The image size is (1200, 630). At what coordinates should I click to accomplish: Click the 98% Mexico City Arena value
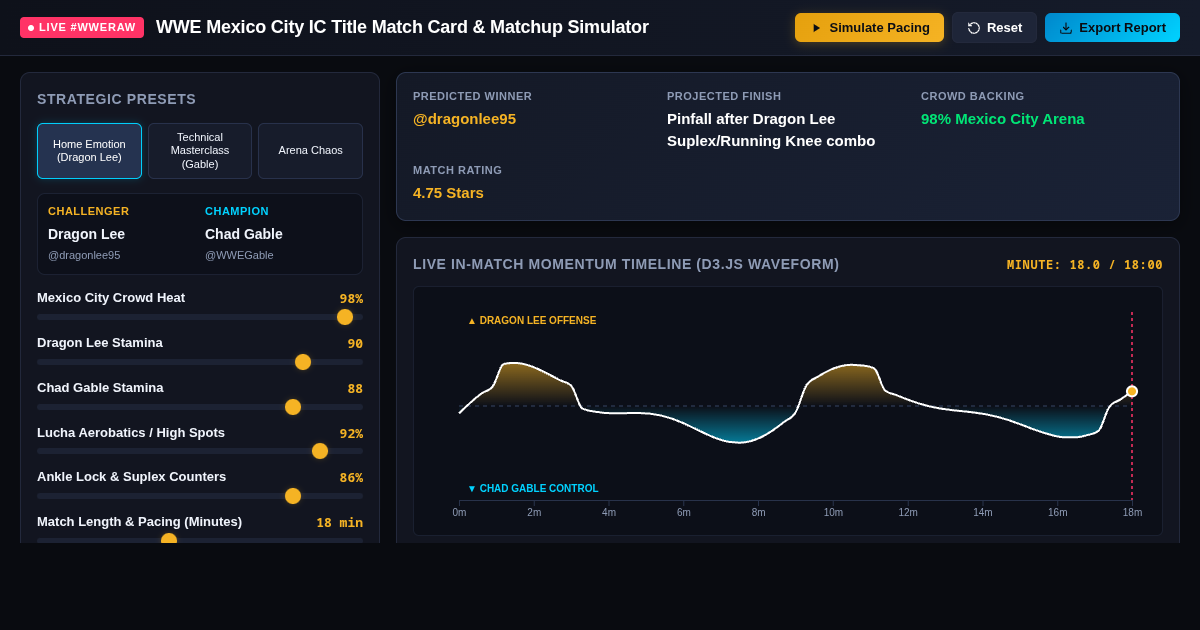[1003, 119]
